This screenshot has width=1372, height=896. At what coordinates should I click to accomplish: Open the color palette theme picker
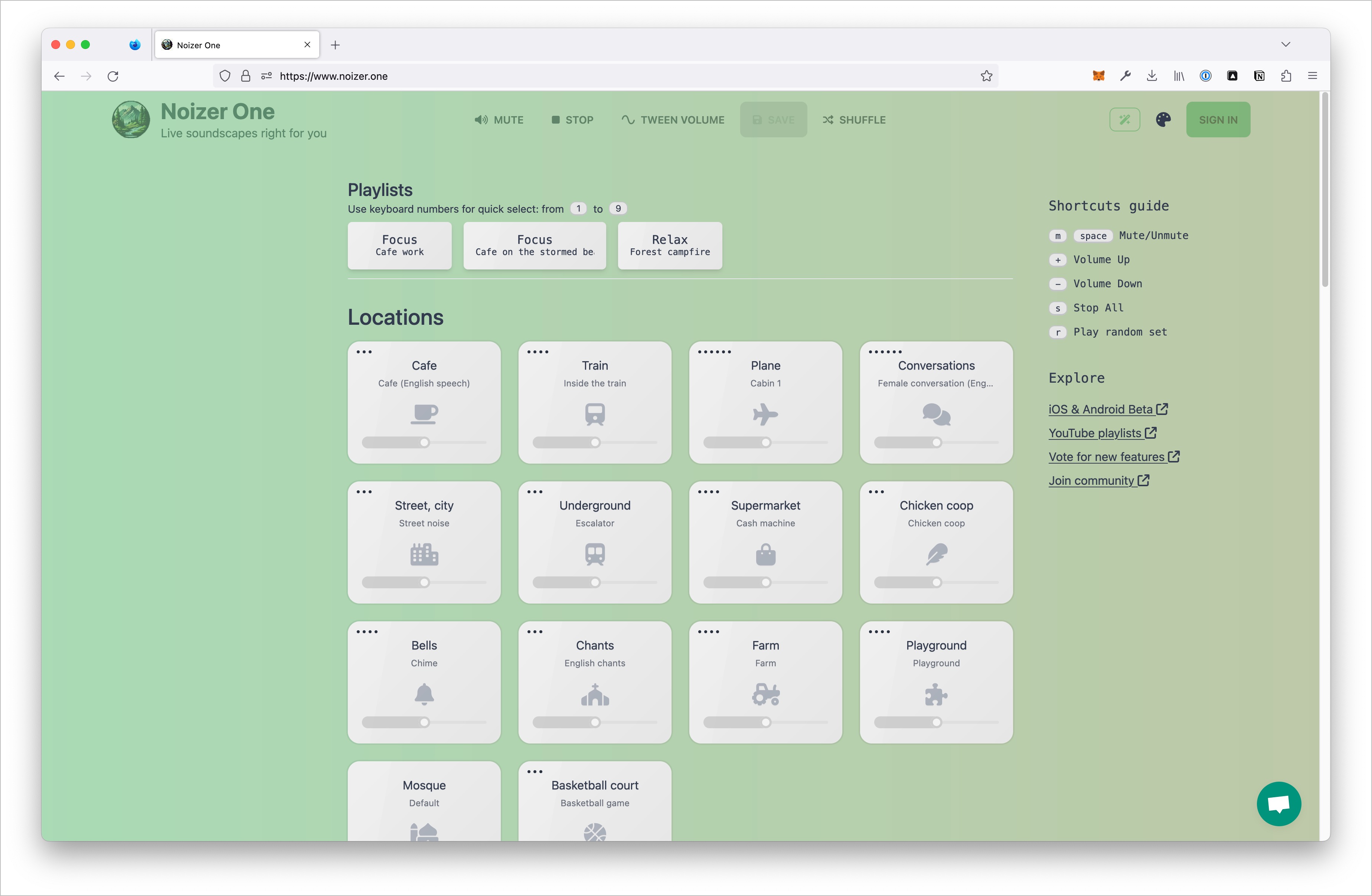pos(1163,120)
